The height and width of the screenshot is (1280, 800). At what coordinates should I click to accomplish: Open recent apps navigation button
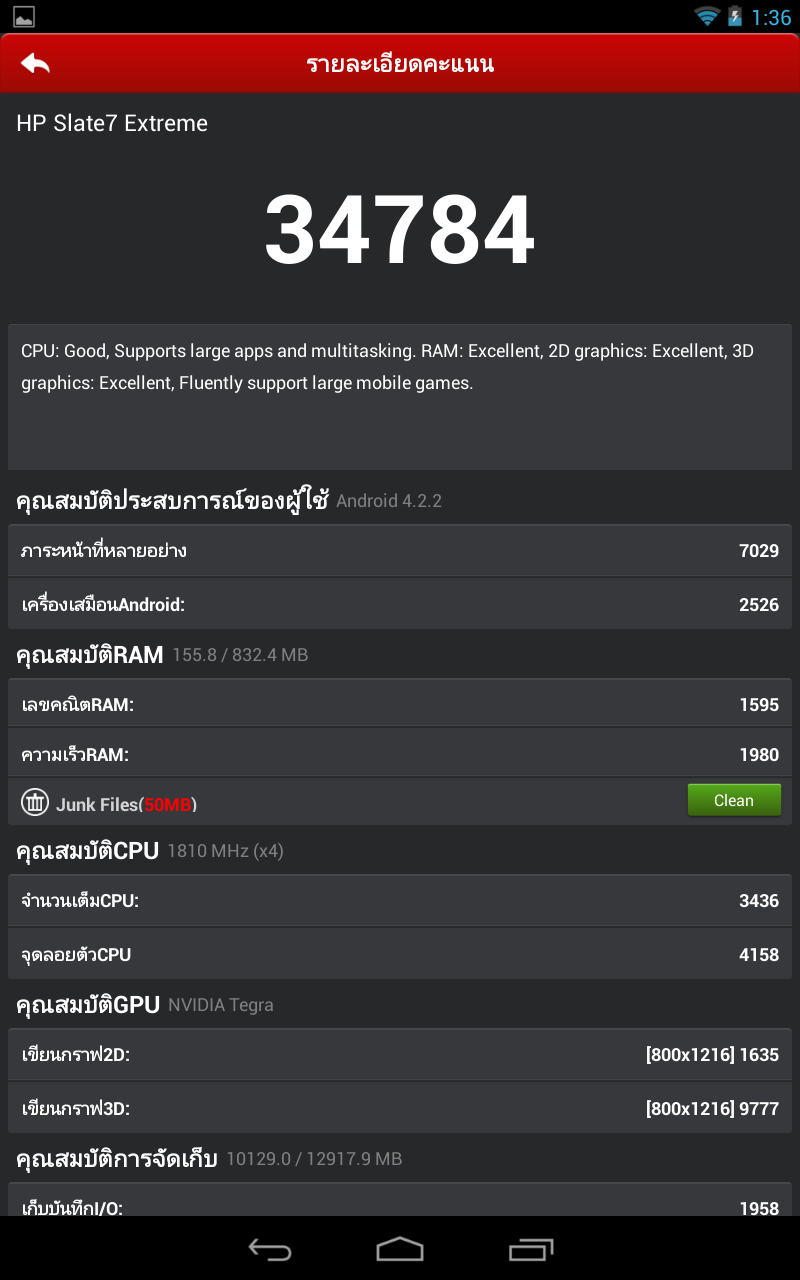[x=531, y=1249]
